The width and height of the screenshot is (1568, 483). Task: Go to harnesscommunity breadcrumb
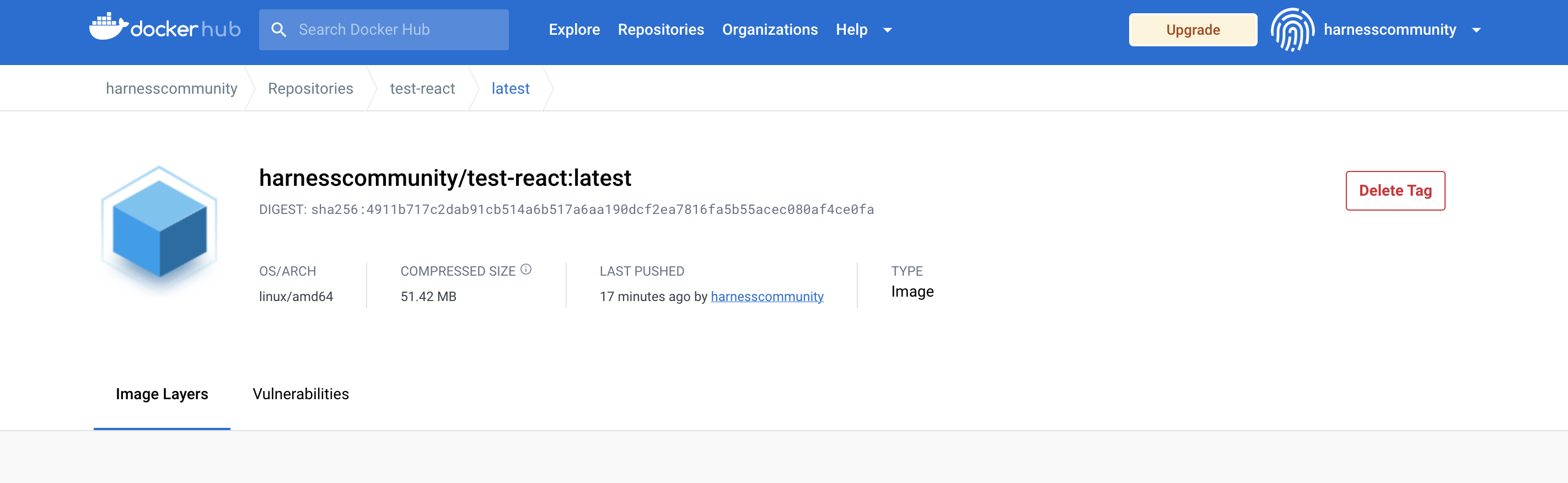coord(171,88)
